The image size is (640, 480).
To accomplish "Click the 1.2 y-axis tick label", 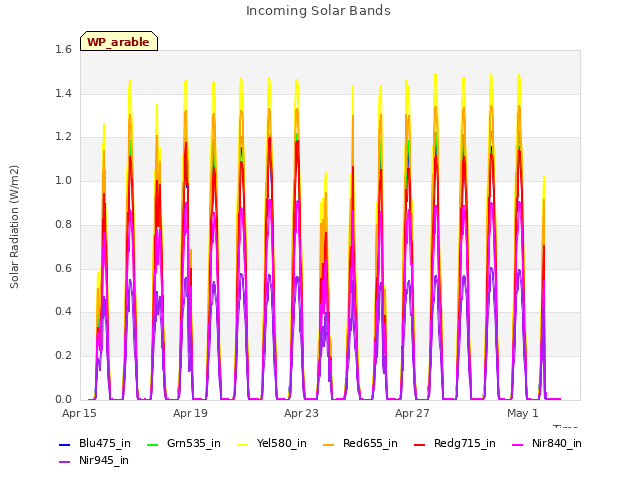I will (x=63, y=137).
